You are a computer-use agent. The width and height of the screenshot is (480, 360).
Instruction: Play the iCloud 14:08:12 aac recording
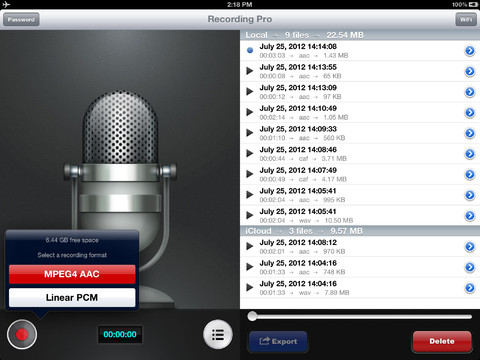point(250,246)
